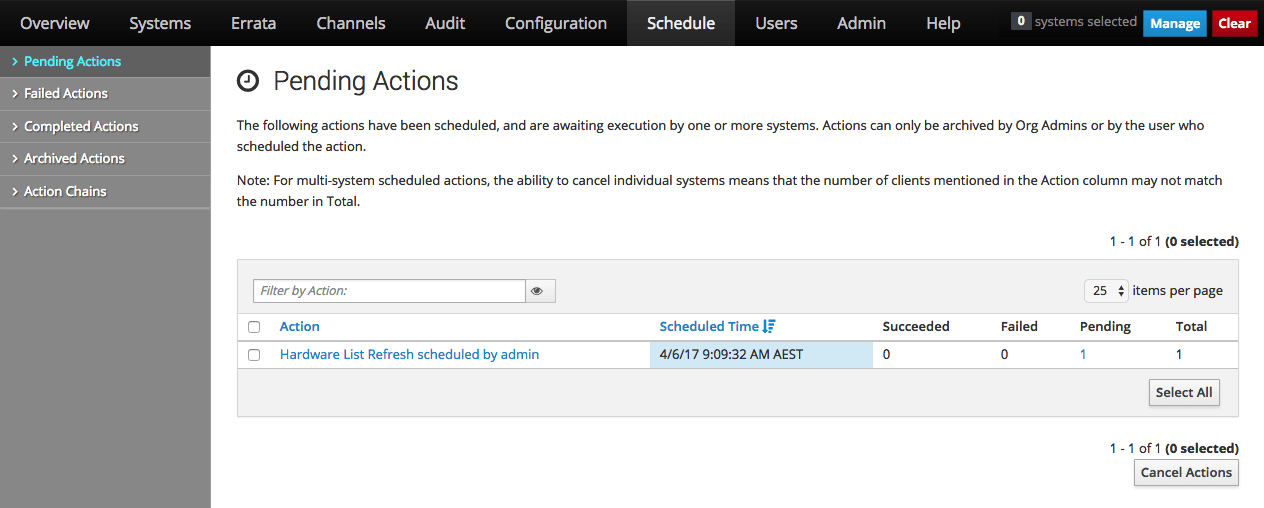The image size is (1264, 508).
Task: Sort by the Action column header
Action: (x=300, y=326)
